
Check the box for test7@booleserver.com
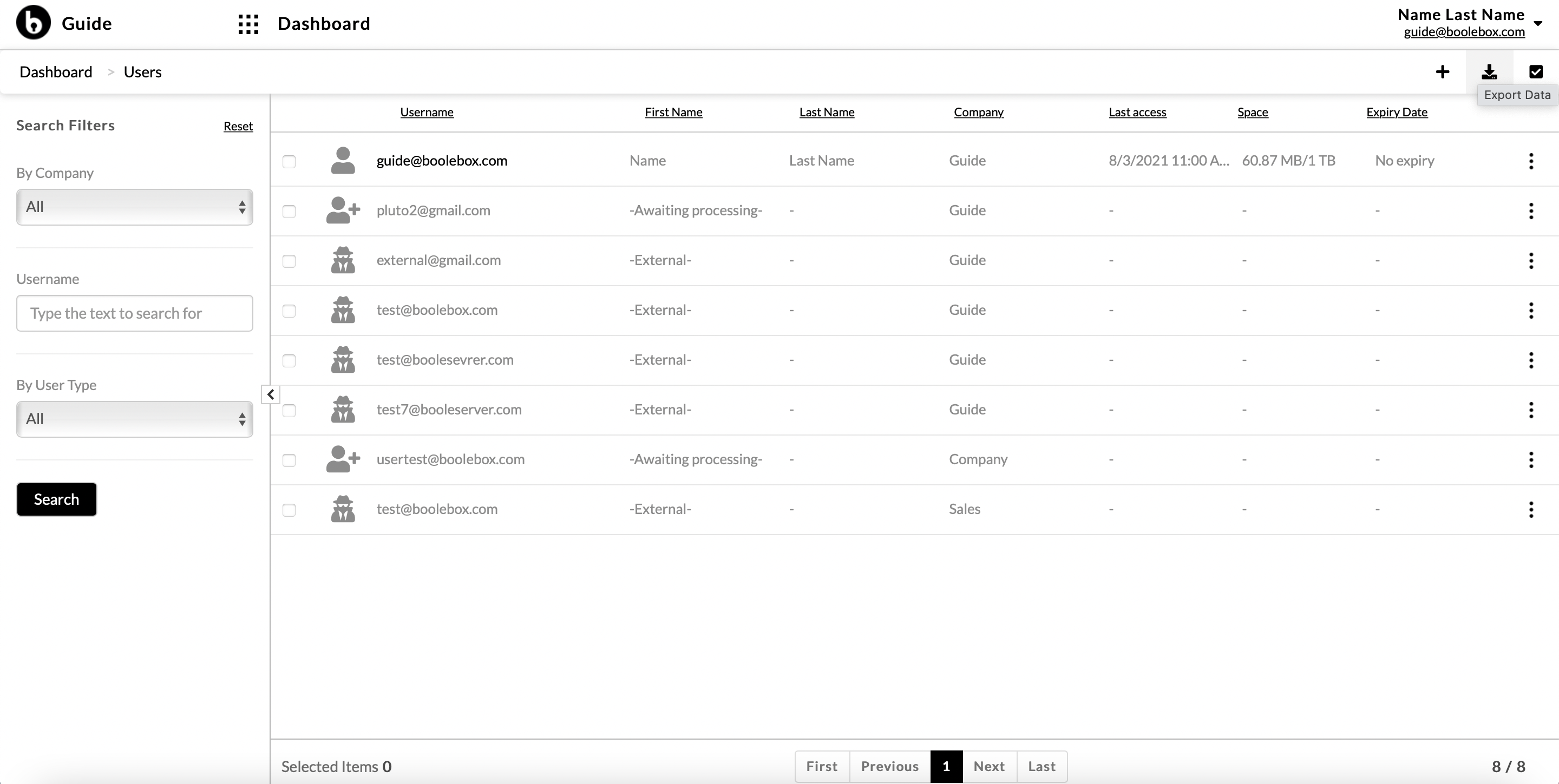tap(289, 410)
